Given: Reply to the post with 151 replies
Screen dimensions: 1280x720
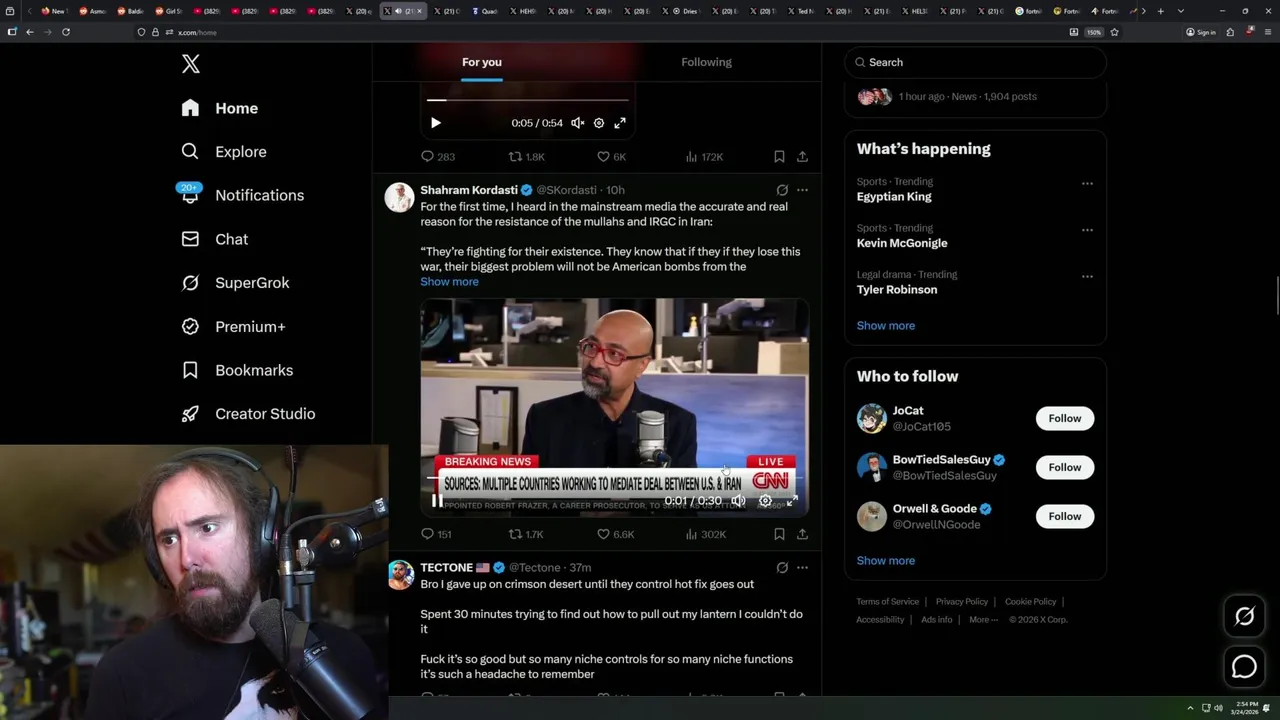Looking at the screenshot, I should [x=436, y=535].
